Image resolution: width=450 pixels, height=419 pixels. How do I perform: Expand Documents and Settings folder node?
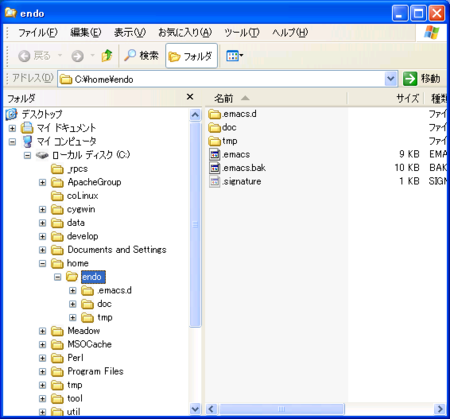pyautogui.click(x=42, y=250)
